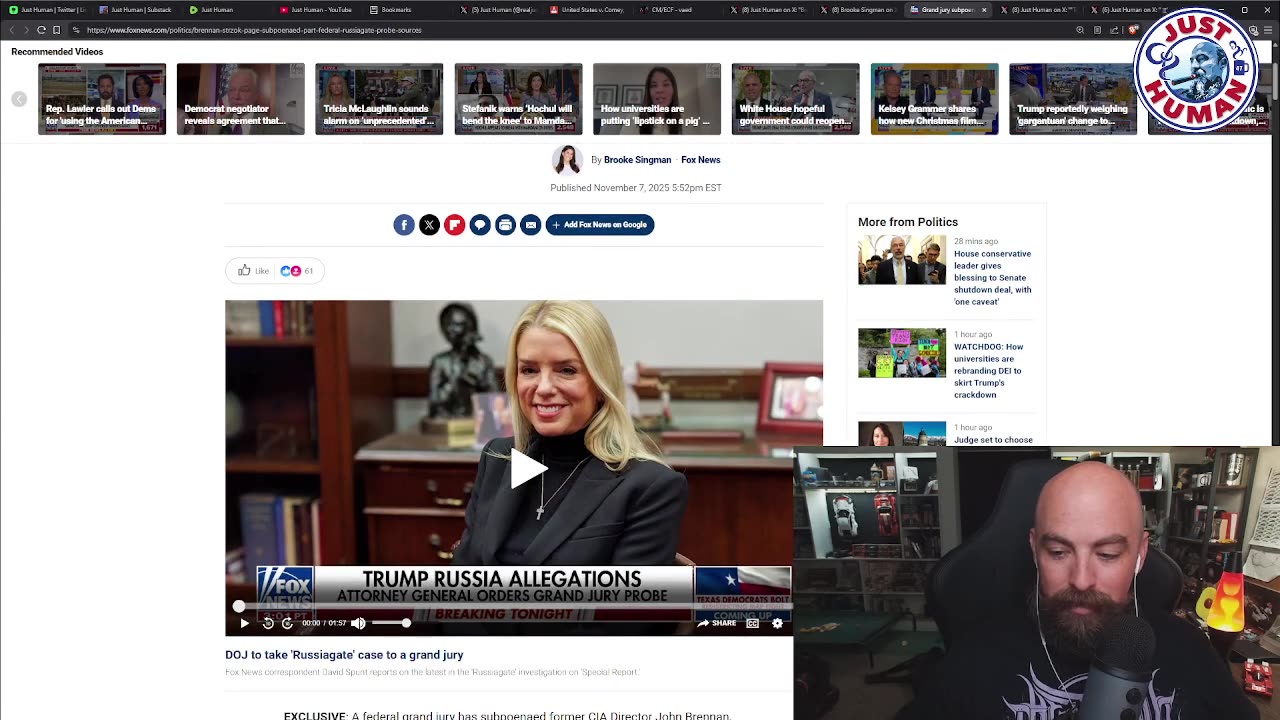Image resolution: width=1280 pixels, height=720 pixels.
Task: Share article via Flipboard icon
Action: click(x=454, y=225)
